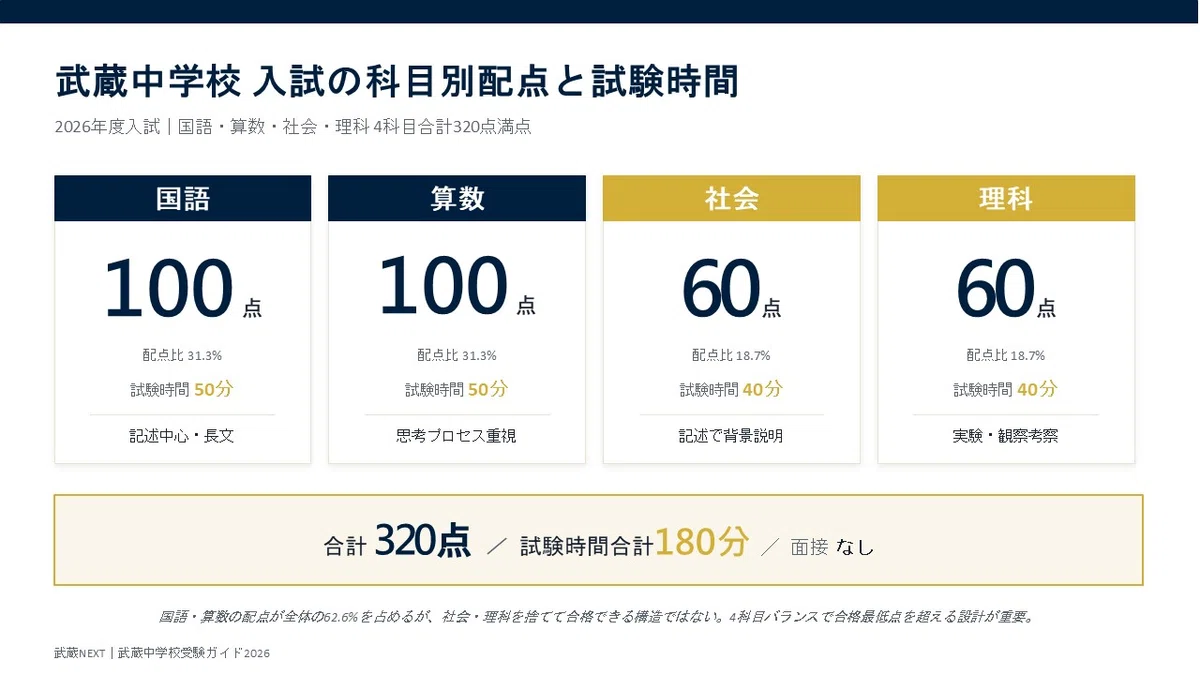Click the 記述中心・長文 note
This screenshot has height=675, width=1200.
[182, 436]
